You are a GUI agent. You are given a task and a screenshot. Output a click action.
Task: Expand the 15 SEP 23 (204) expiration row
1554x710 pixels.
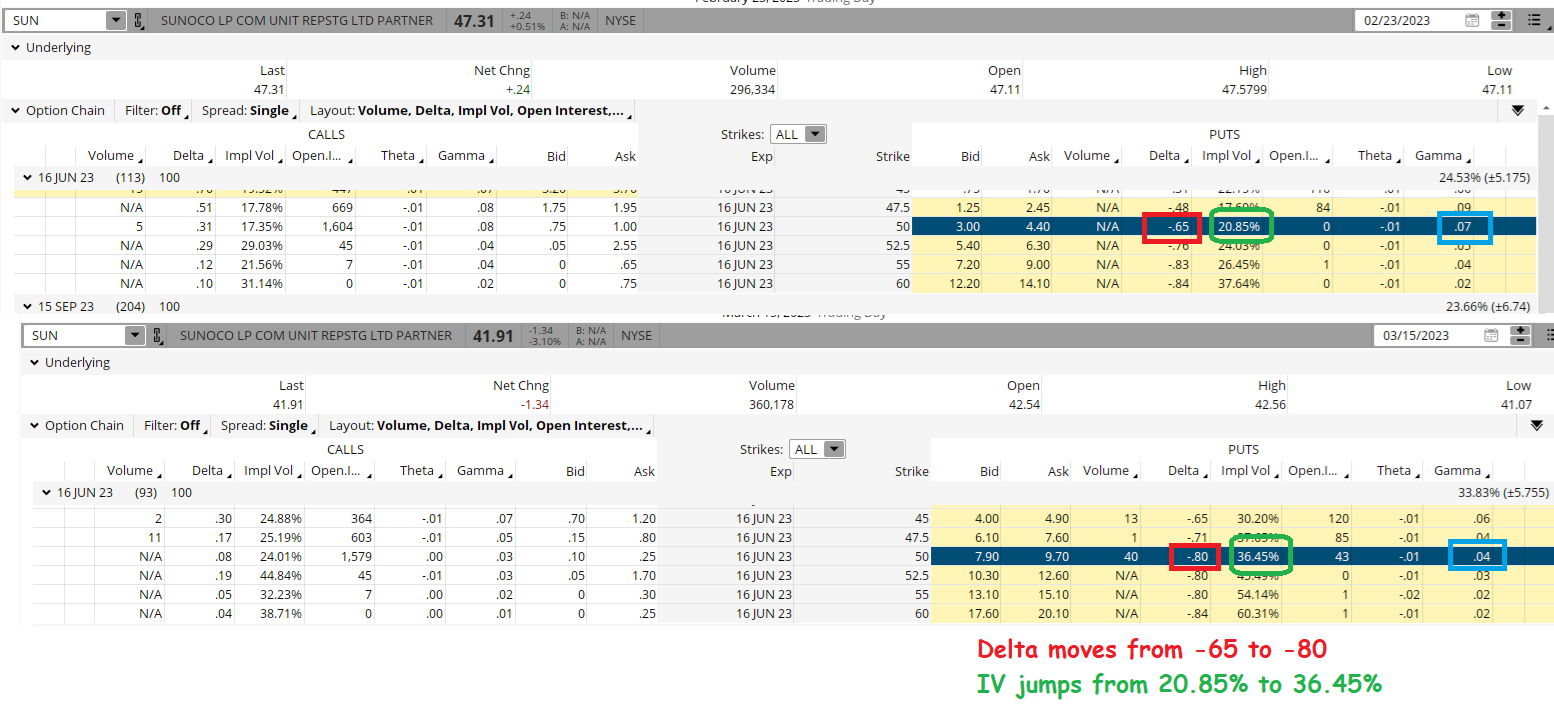pyautogui.click(x=27, y=306)
